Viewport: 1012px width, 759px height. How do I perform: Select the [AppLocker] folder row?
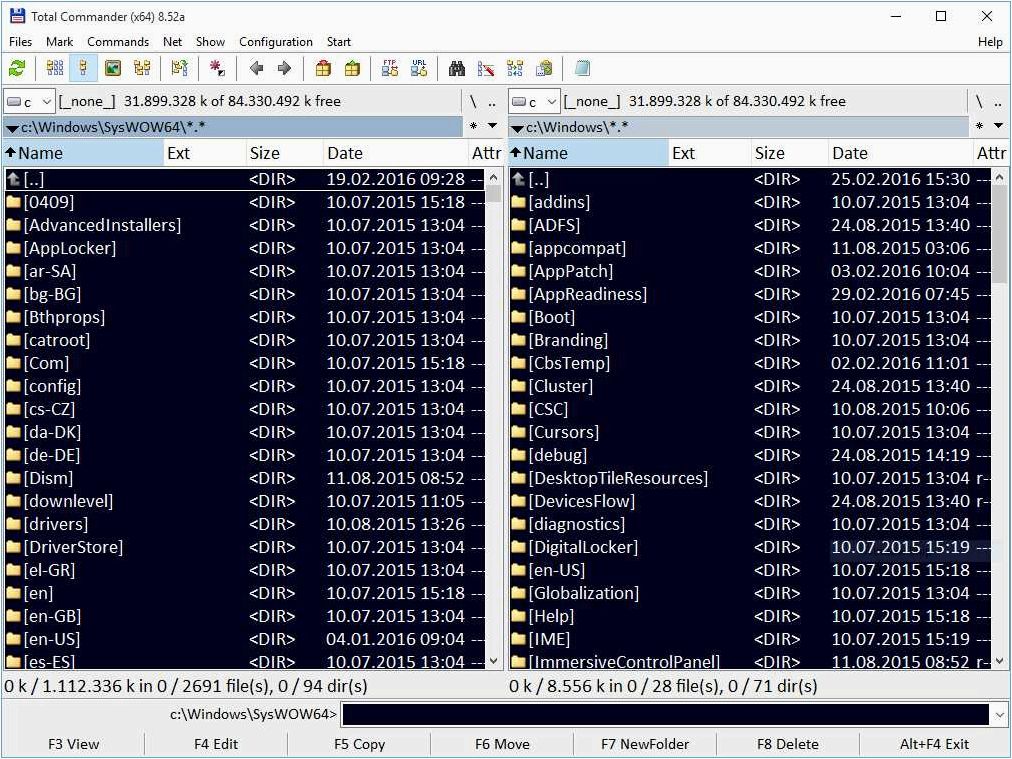click(245, 248)
